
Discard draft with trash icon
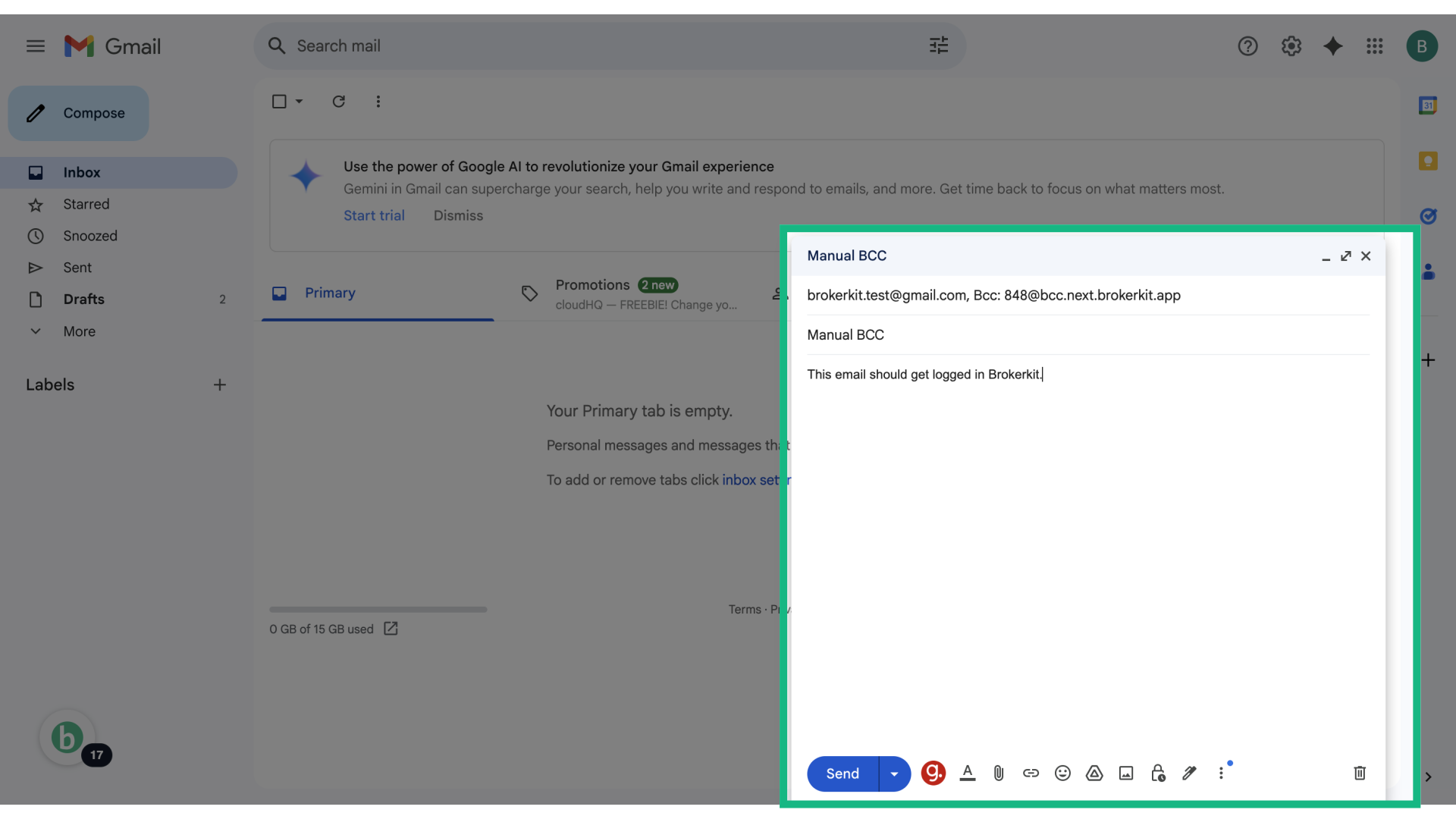coord(1360,773)
